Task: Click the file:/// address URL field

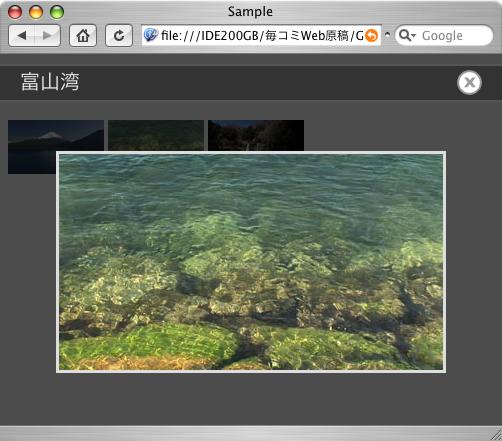Action: 261,35
